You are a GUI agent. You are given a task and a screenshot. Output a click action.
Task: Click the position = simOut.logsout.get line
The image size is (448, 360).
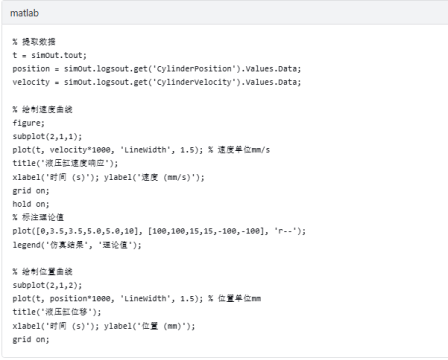click(x=157, y=69)
